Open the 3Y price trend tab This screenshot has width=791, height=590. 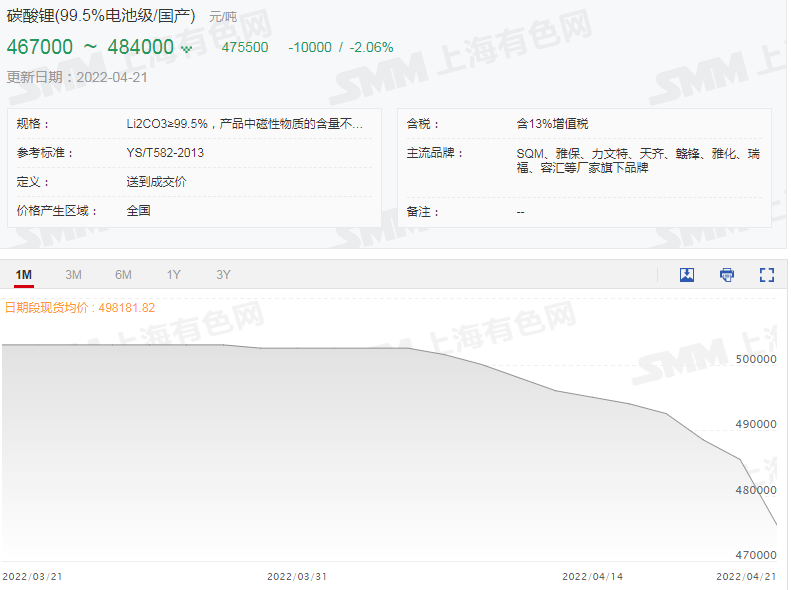tap(223, 275)
